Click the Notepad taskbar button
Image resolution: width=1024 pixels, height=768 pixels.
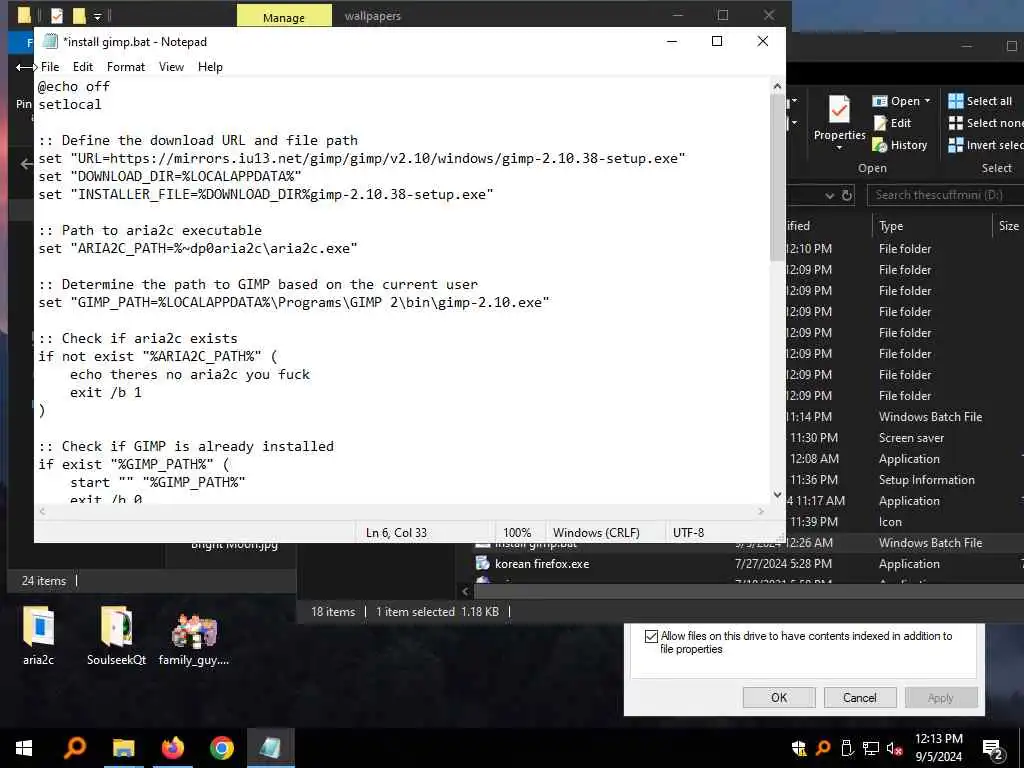pyautogui.click(x=270, y=748)
